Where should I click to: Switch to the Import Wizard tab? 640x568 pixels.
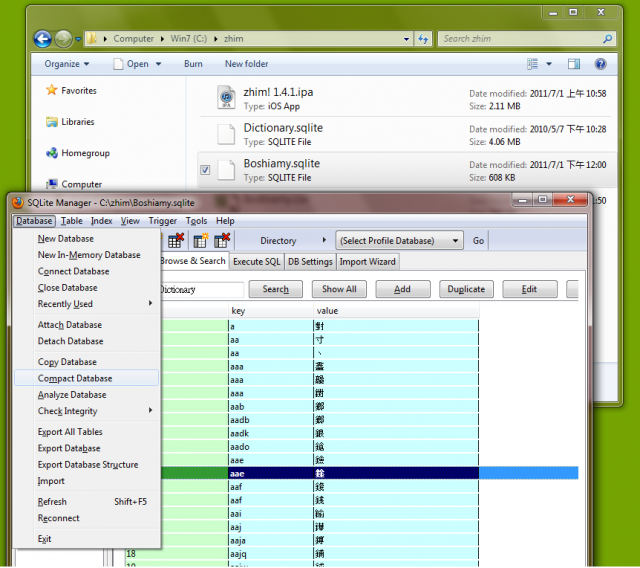click(x=367, y=262)
